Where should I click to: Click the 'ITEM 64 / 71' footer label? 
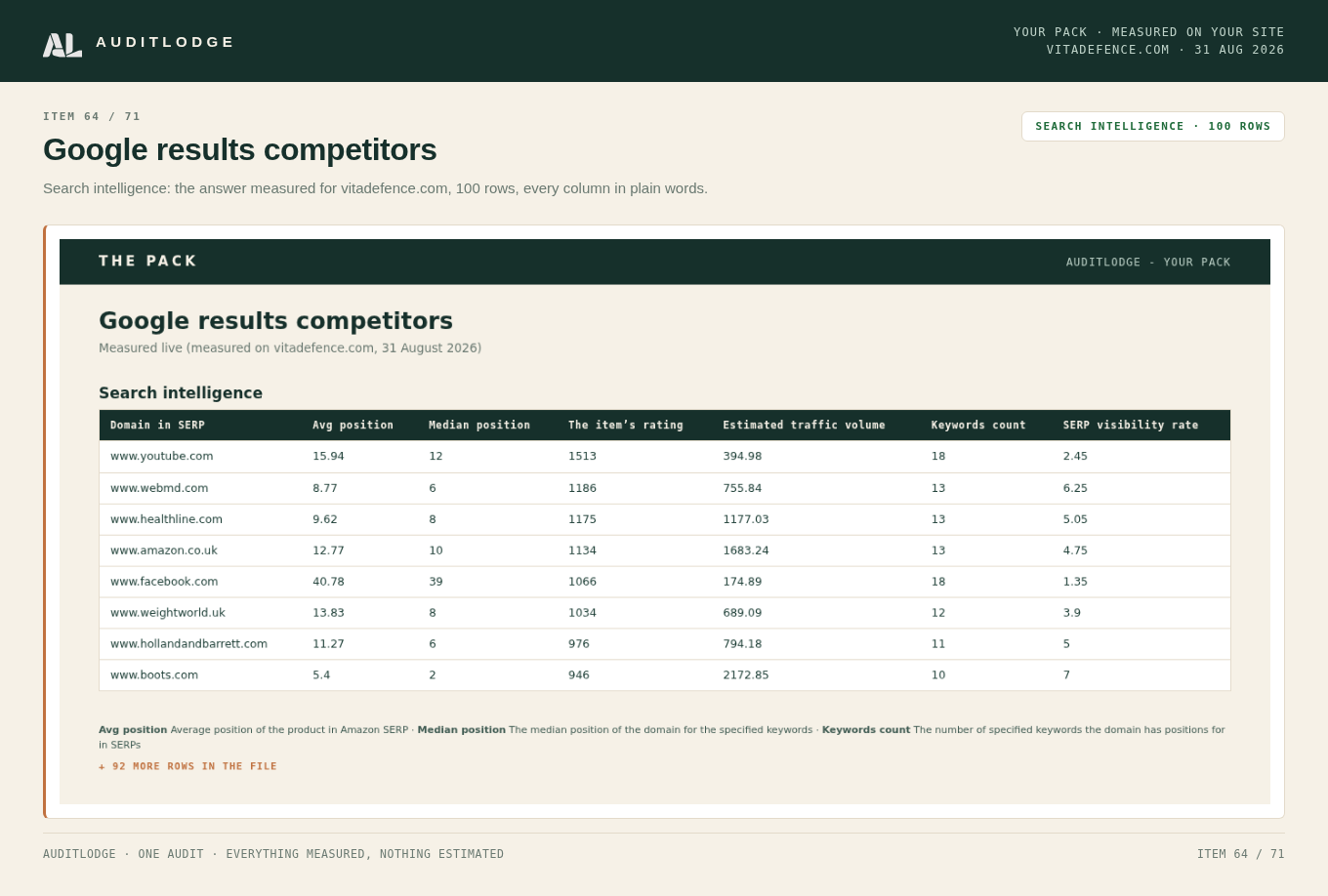[x=1241, y=855]
